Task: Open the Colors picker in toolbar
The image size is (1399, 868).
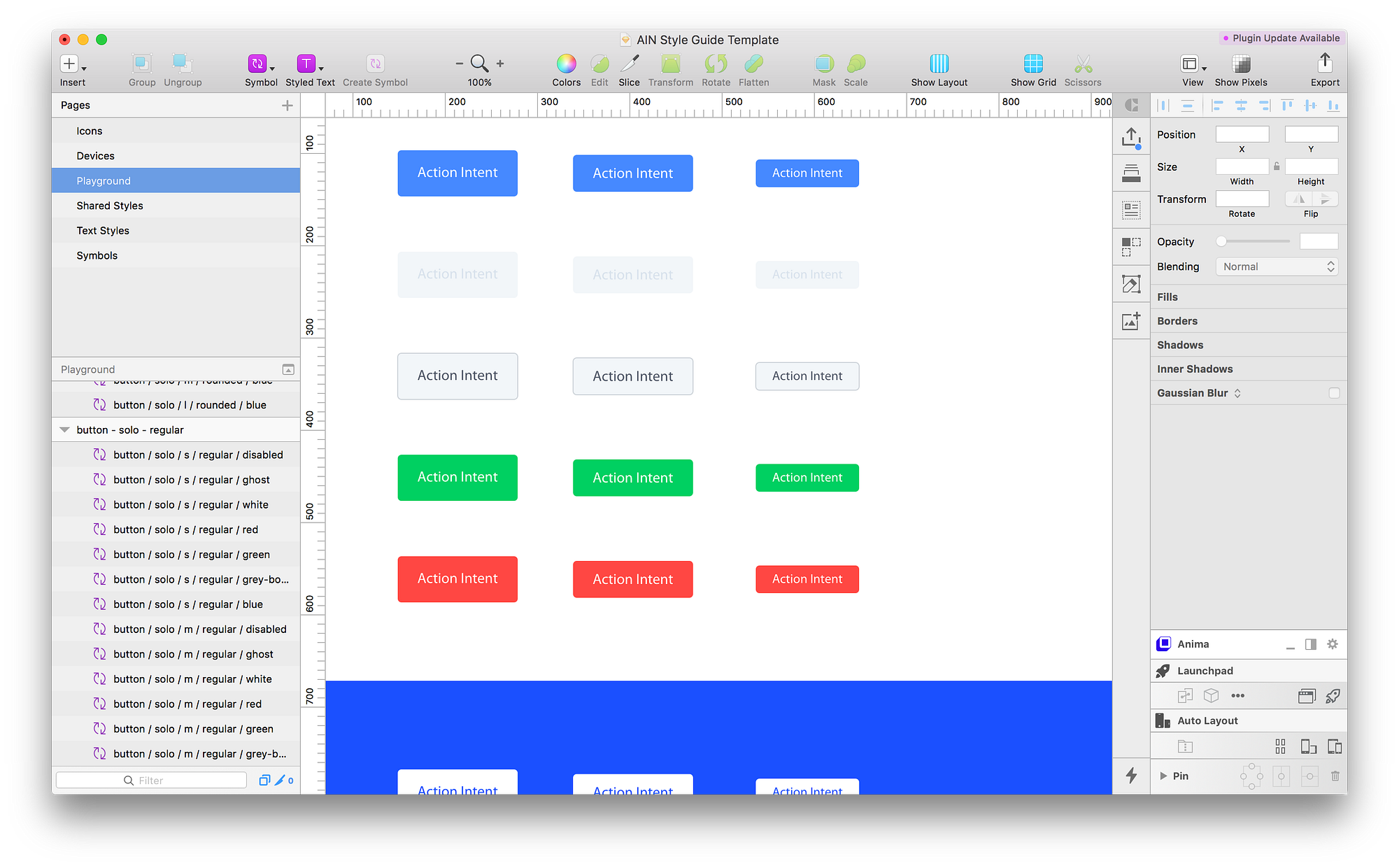Action: pyautogui.click(x=566, y=64)
